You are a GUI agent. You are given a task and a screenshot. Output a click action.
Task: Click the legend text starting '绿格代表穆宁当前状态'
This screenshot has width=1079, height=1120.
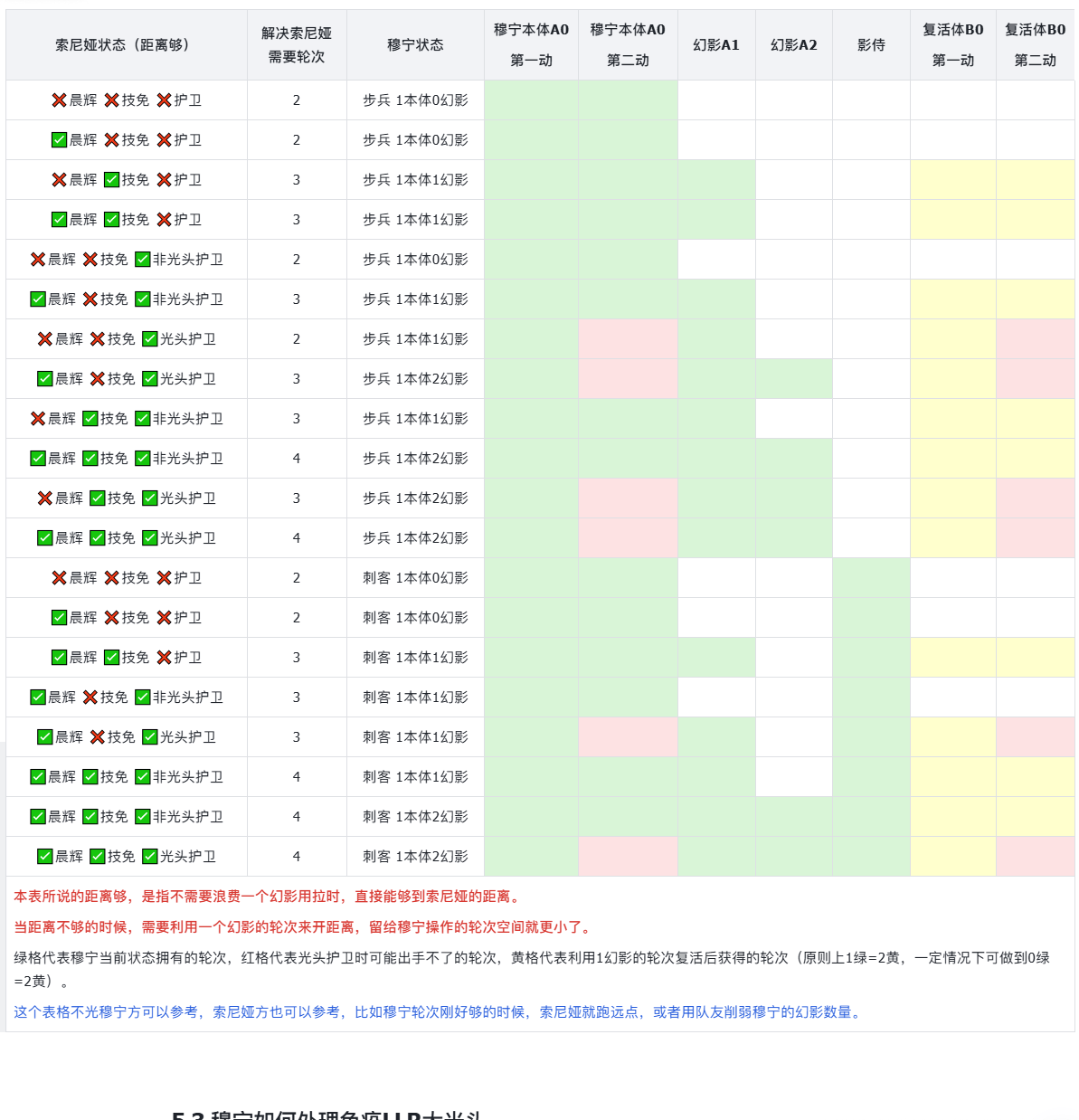click(x=532, y=969)
